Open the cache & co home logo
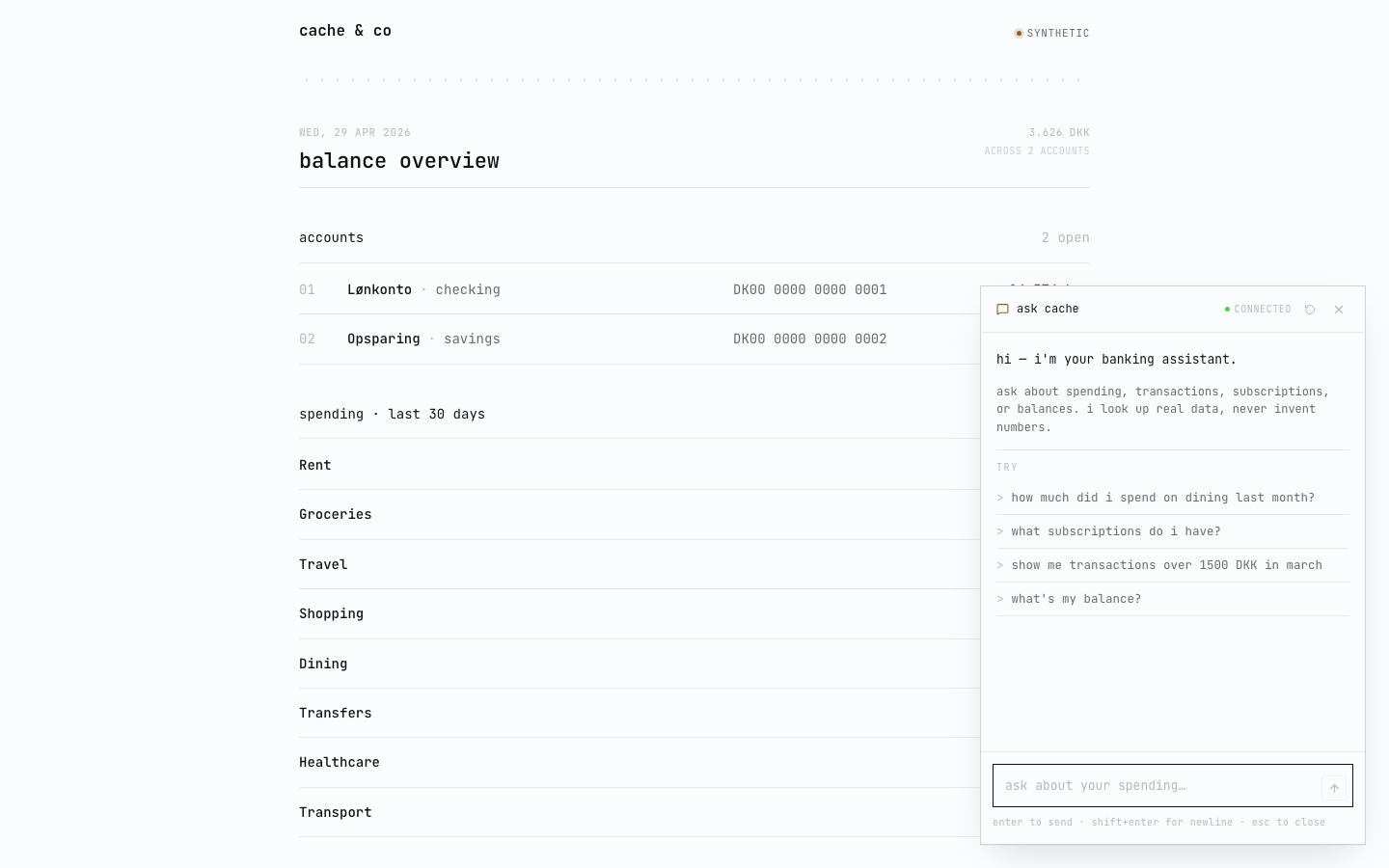Image resolution: width=1389 pixels, height=868 pixels. coord(345,31)
